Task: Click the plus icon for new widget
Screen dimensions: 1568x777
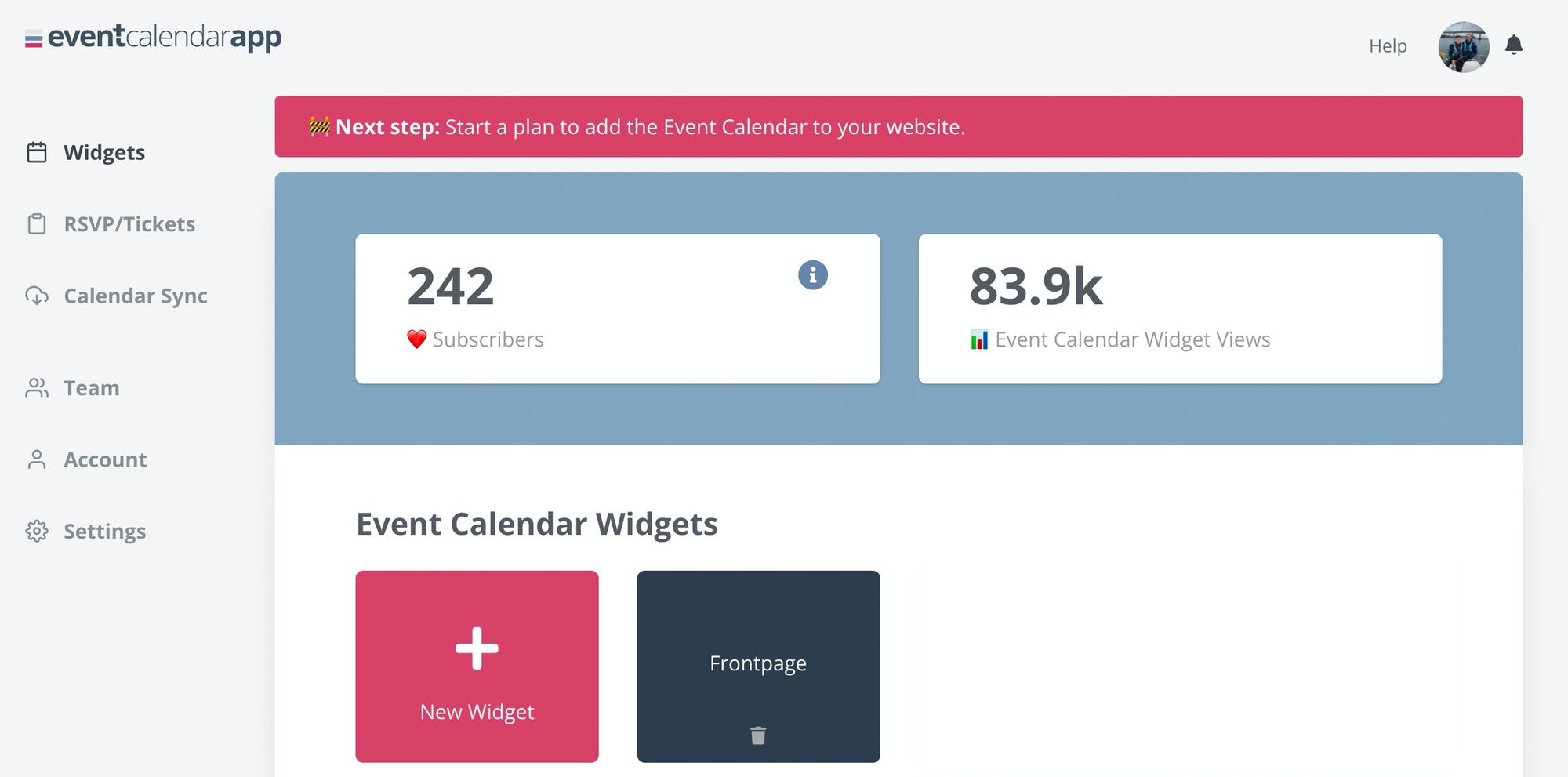Action: pyautogui.click(x=477, y=648)
